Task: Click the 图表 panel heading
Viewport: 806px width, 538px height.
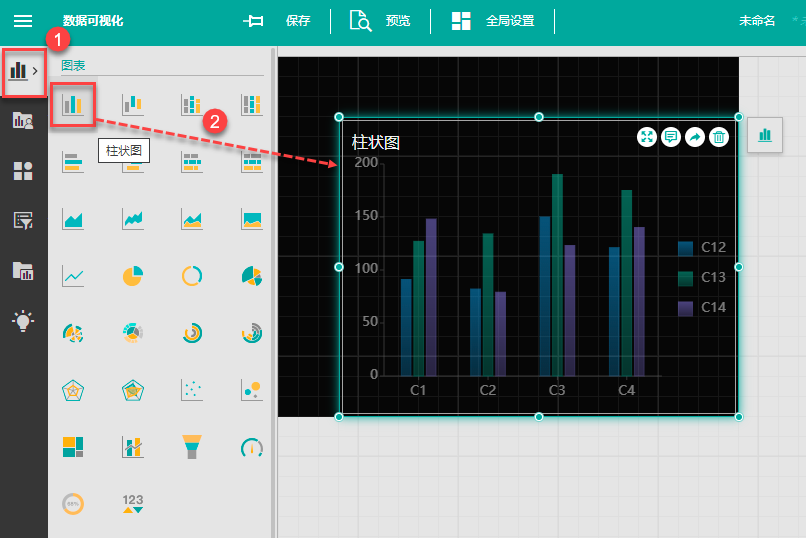Action: [73, 65]
